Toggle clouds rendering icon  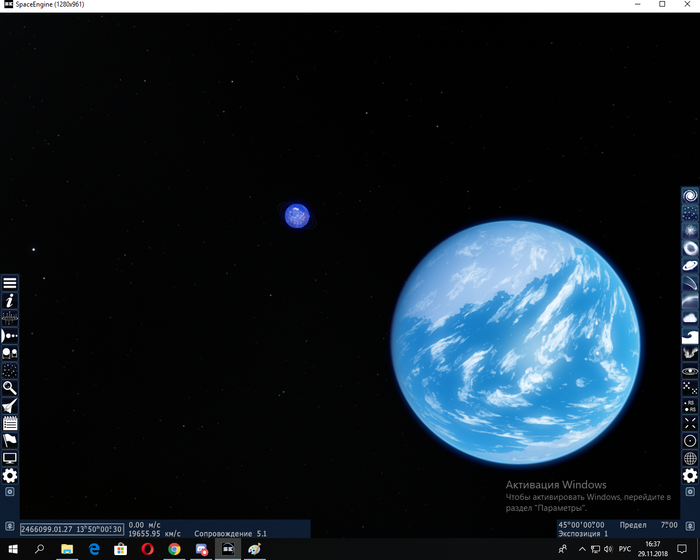point(690,318)
